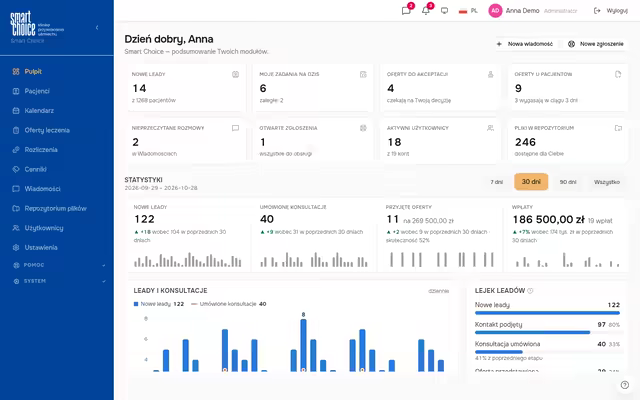Image resolution: width=640 pixels, height=400 pixels.
Task: Click the Oferty do akceptacji icon
Action: [x=491, y=74]
